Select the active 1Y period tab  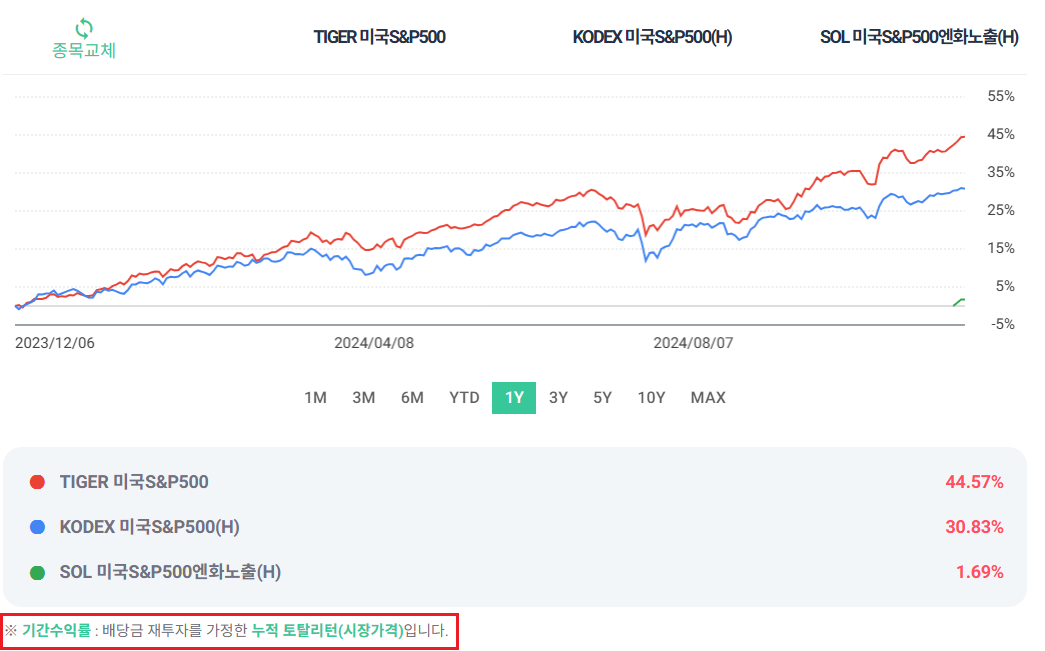click(x=514, y=398)
